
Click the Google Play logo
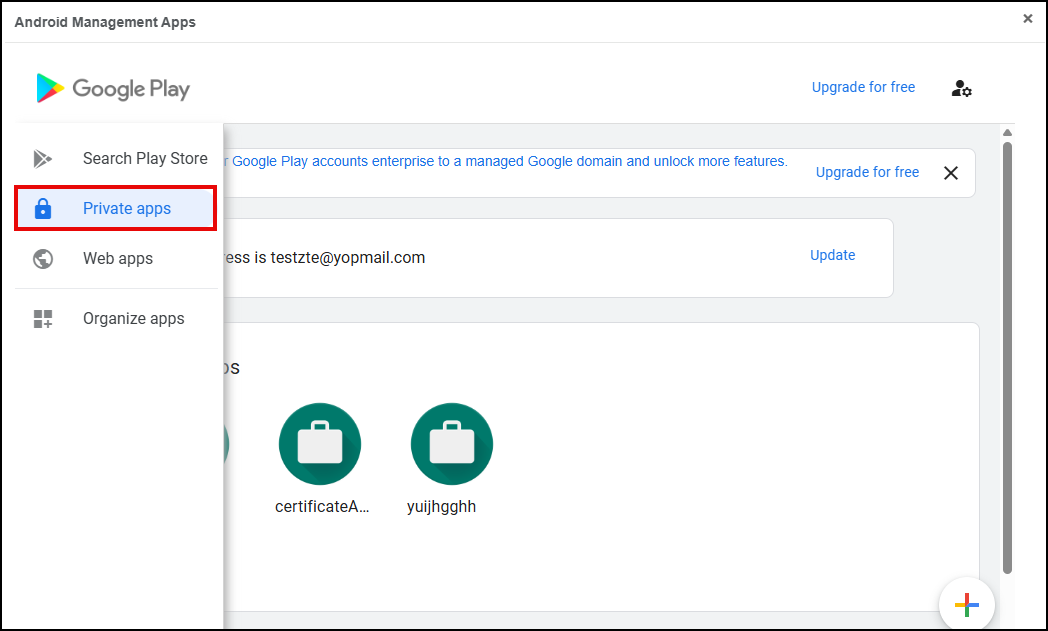112,88
